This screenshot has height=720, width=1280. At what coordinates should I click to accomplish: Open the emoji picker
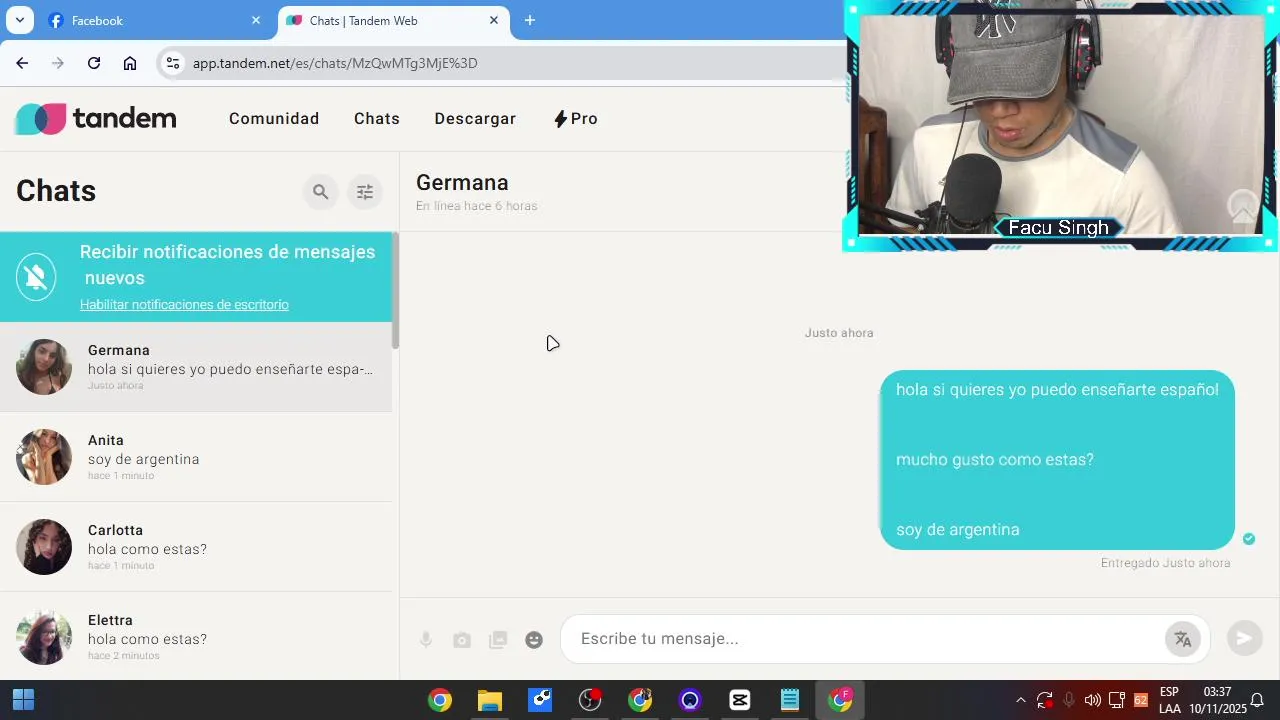pyautogui.click(x=534, y=640)
